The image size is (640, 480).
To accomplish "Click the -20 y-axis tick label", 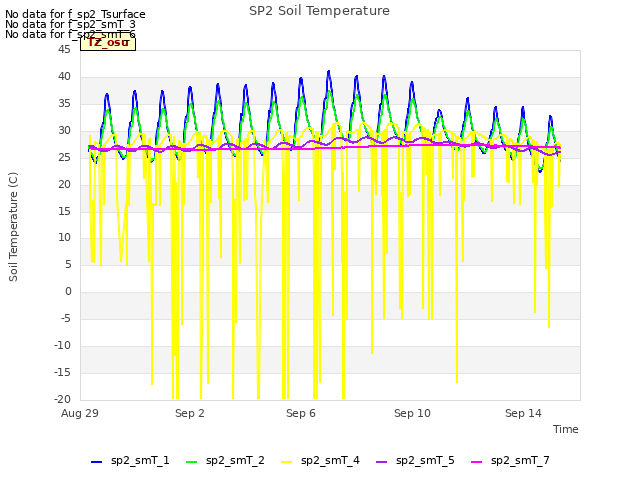I will pos(62,400).
